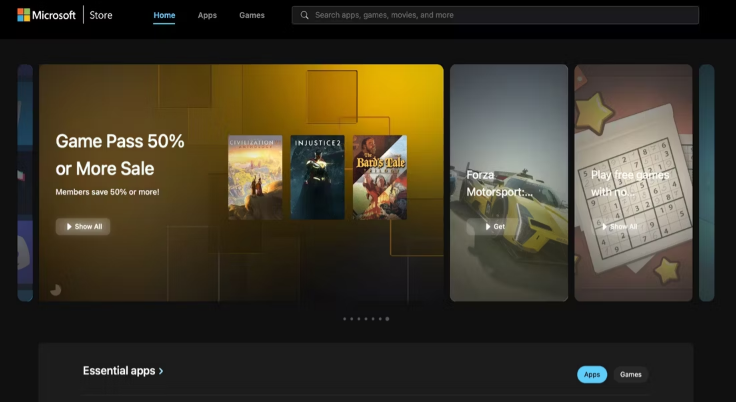Click the Microsoft logo

(46, 15)
